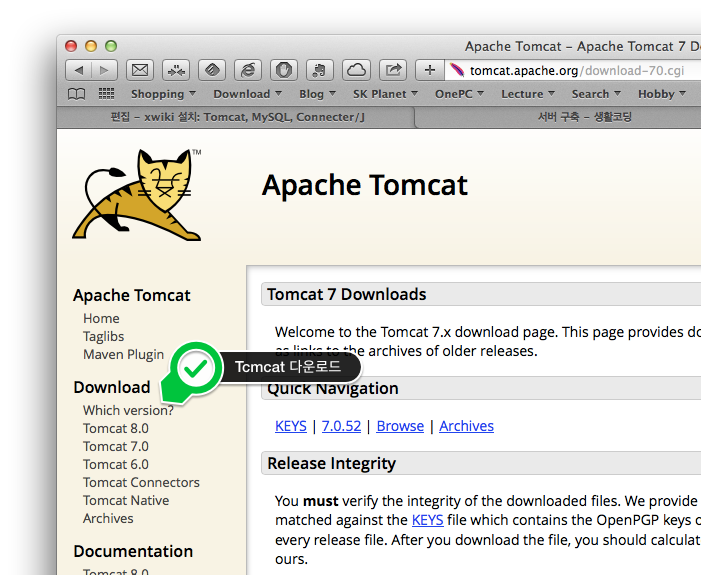Click the KEYS link in Release Integrity text

click(427, 520)
